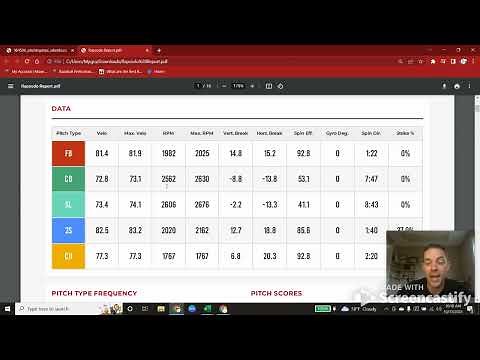The image size is (480, 360).
Task: Click the PITCH SCORES heading
Action: tap(276, 293)
